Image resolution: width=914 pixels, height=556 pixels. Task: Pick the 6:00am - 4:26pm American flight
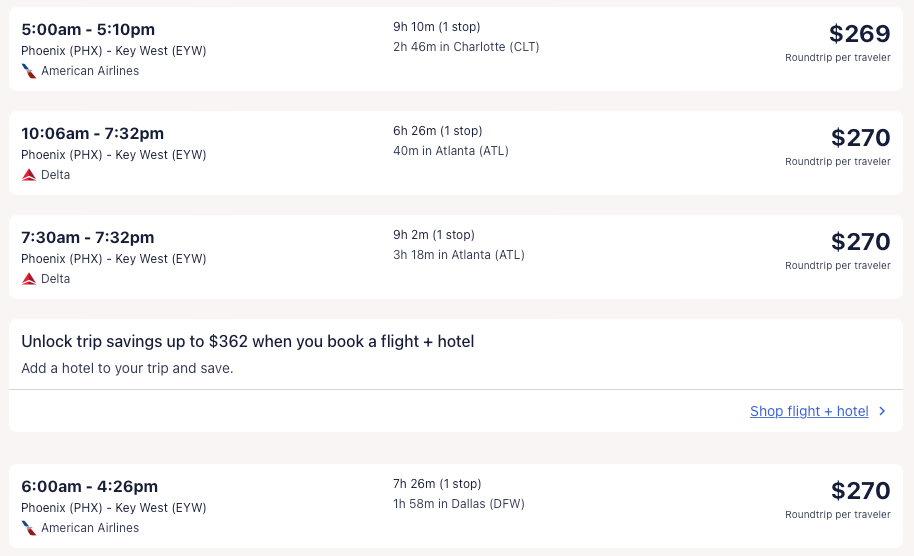[89, 487]
